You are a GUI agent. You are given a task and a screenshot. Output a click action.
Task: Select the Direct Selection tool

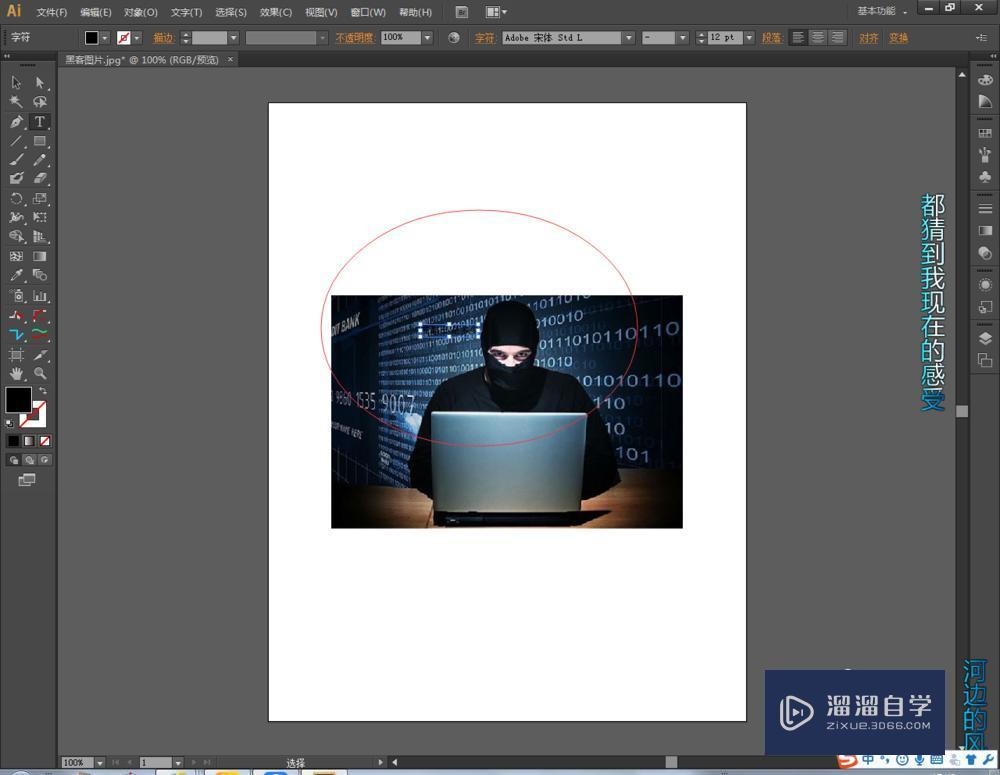point(40,83)
